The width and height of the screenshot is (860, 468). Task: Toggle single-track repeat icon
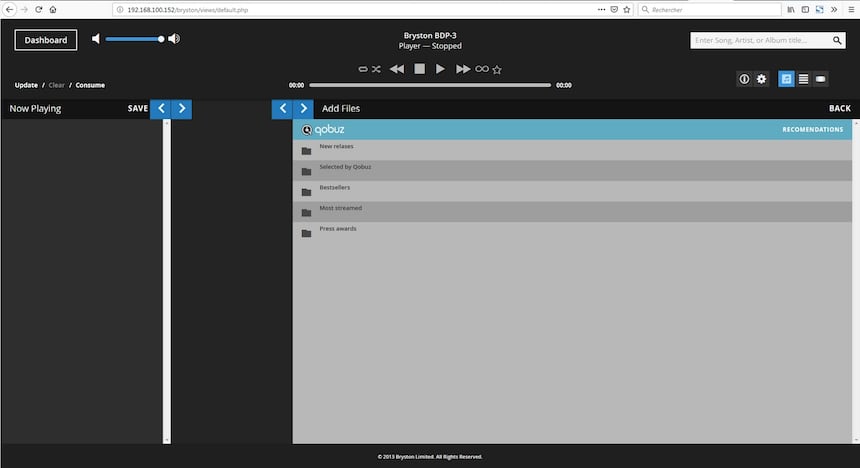pos(363,69)
